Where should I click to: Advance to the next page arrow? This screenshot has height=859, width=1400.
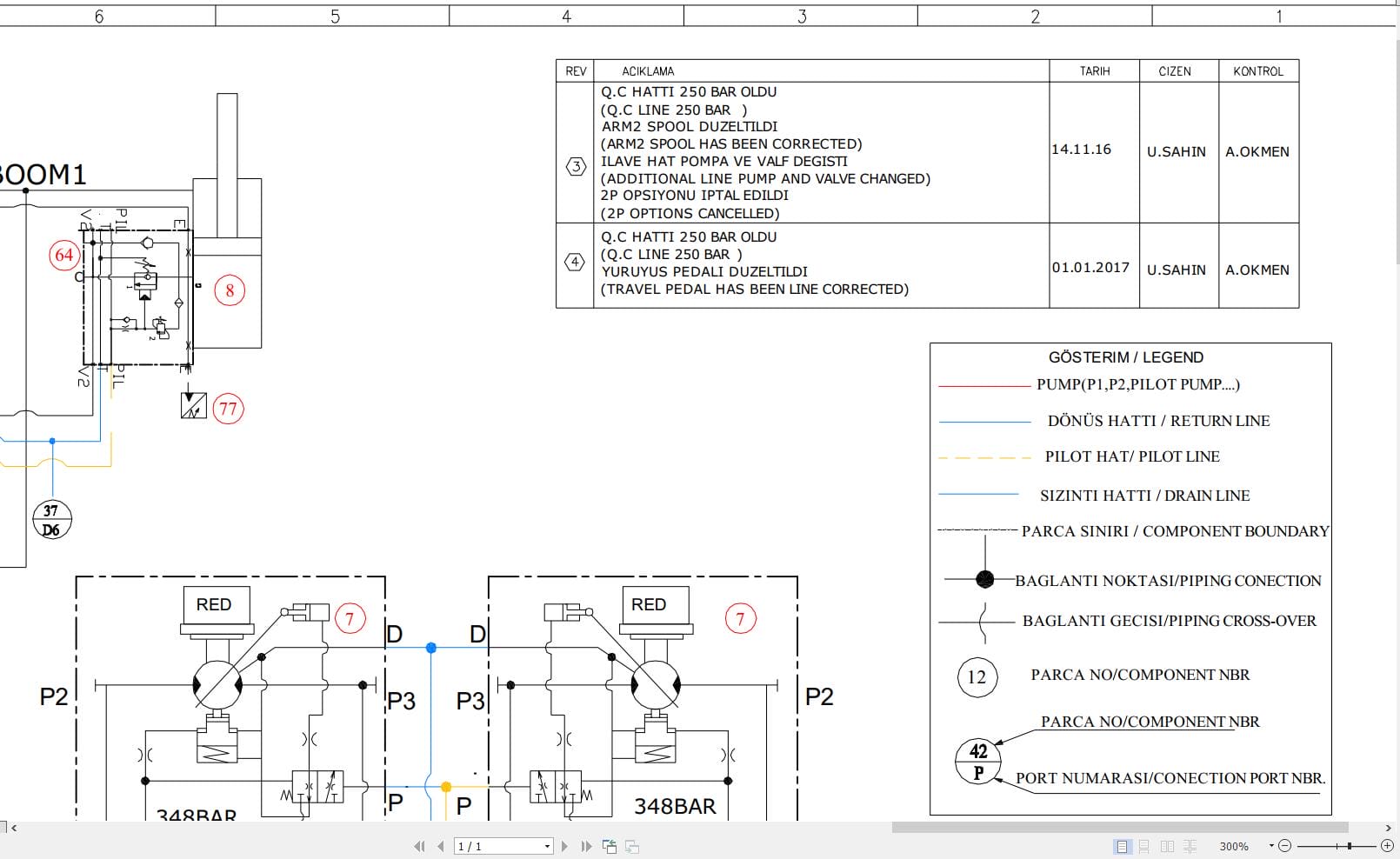click(565, 846)
